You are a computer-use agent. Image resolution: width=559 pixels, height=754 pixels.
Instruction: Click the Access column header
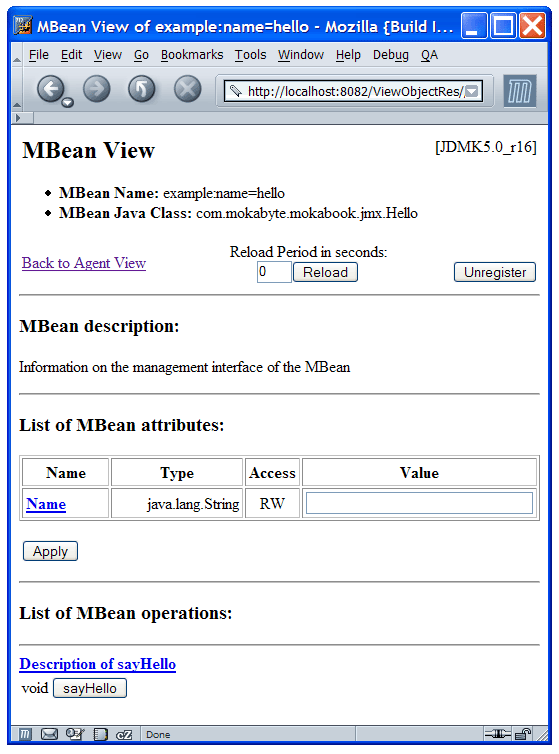click(272, 473)
